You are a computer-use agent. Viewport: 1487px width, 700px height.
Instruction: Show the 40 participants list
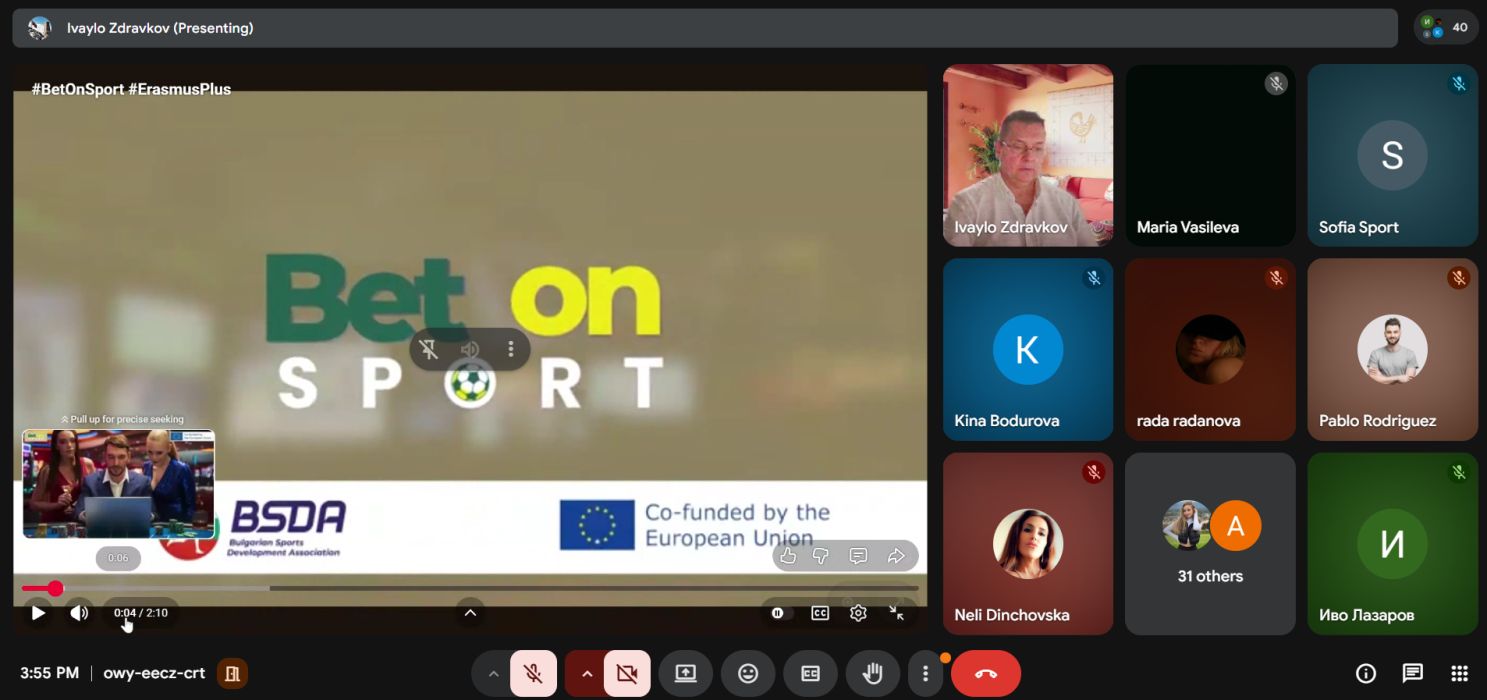pyautogui.click(x=1446, y=28)
